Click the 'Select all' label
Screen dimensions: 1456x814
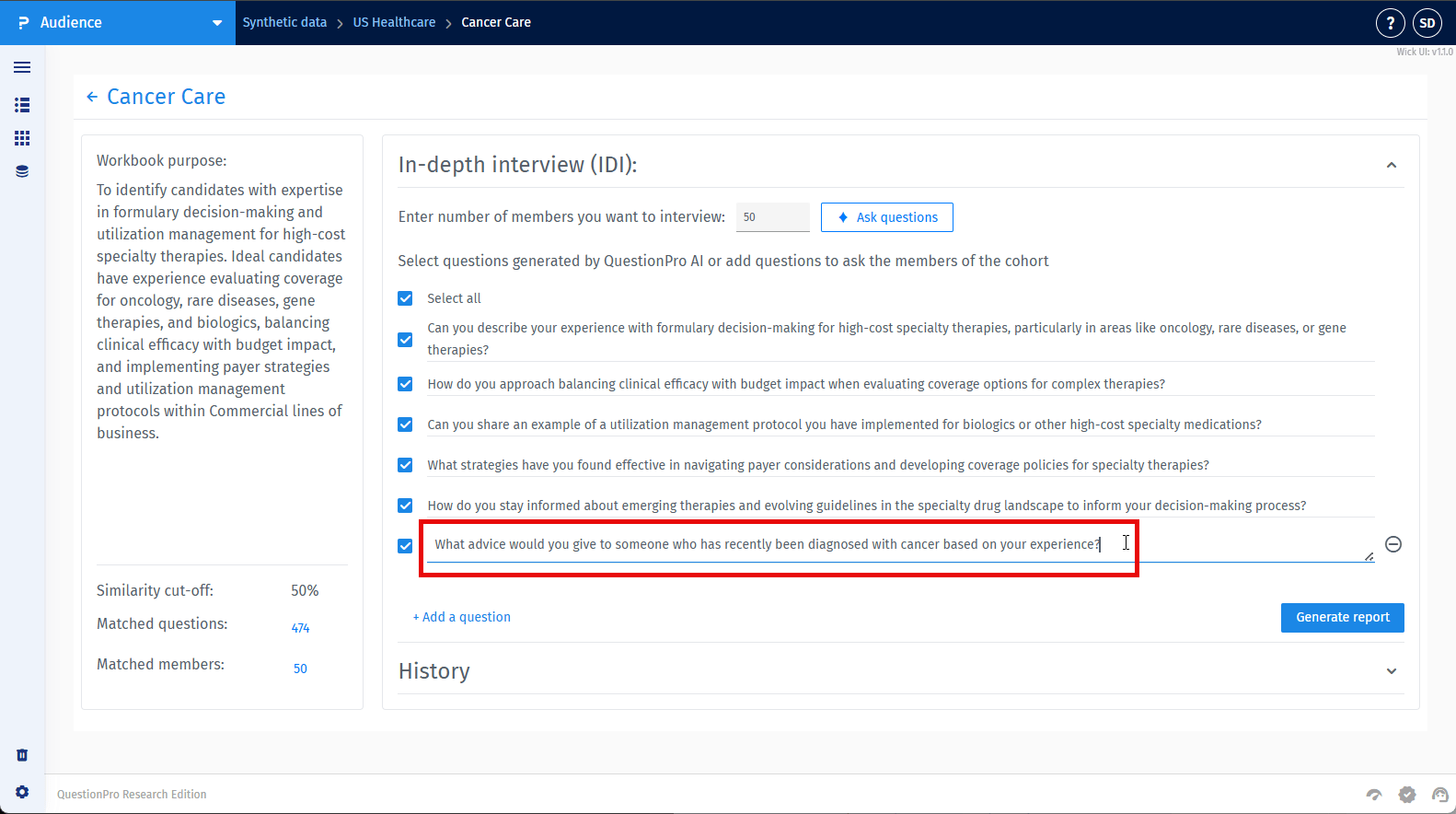454,298
